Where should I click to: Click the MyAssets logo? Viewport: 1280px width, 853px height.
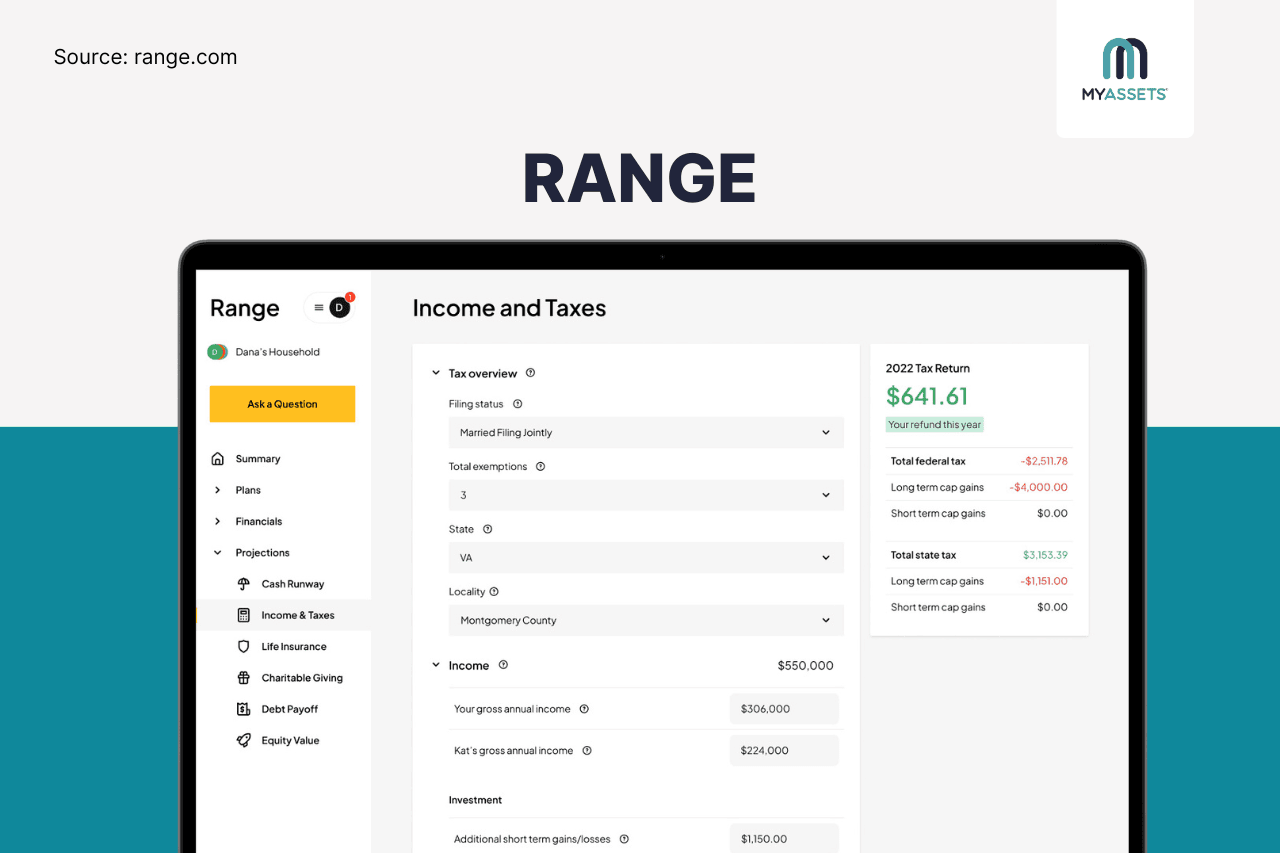1124,69
